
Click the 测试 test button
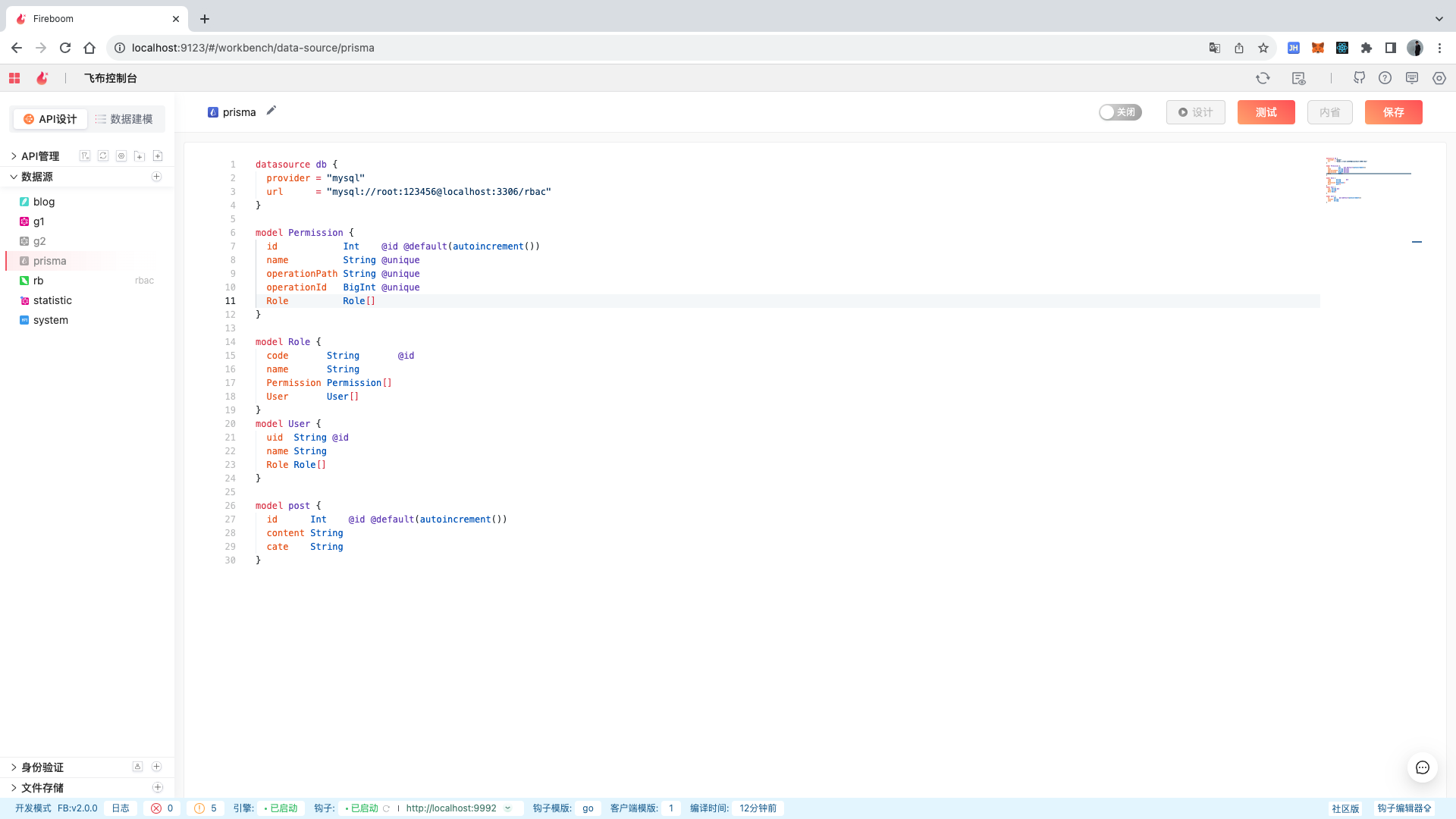[x=1266, y=112]
